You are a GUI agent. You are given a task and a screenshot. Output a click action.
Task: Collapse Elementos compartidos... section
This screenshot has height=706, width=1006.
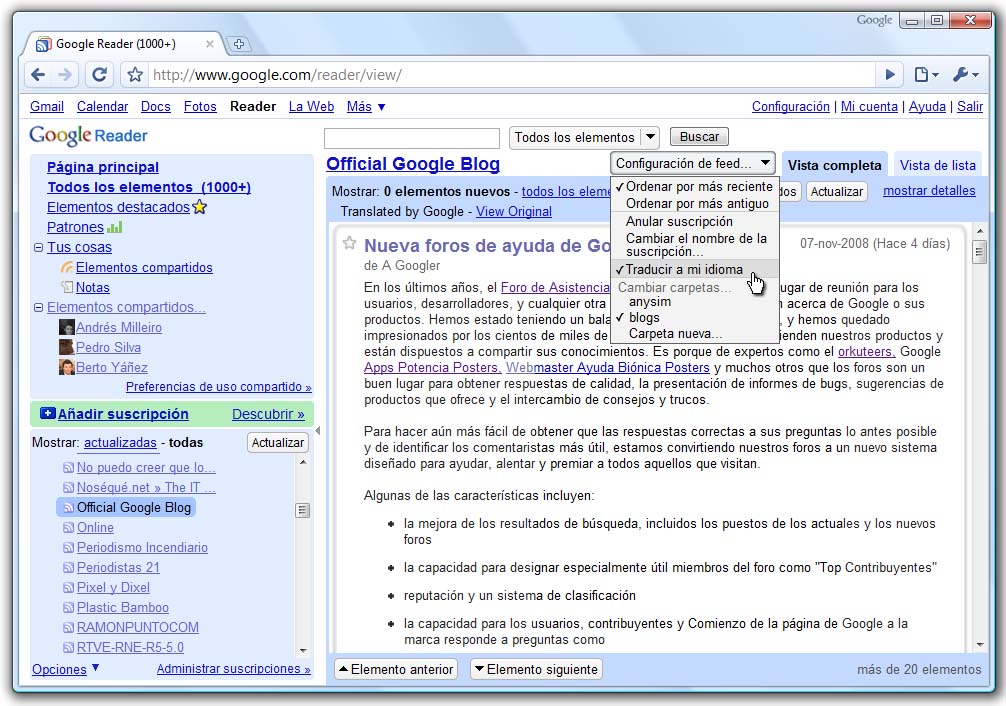pyautogui.click(x=38, y=307)
